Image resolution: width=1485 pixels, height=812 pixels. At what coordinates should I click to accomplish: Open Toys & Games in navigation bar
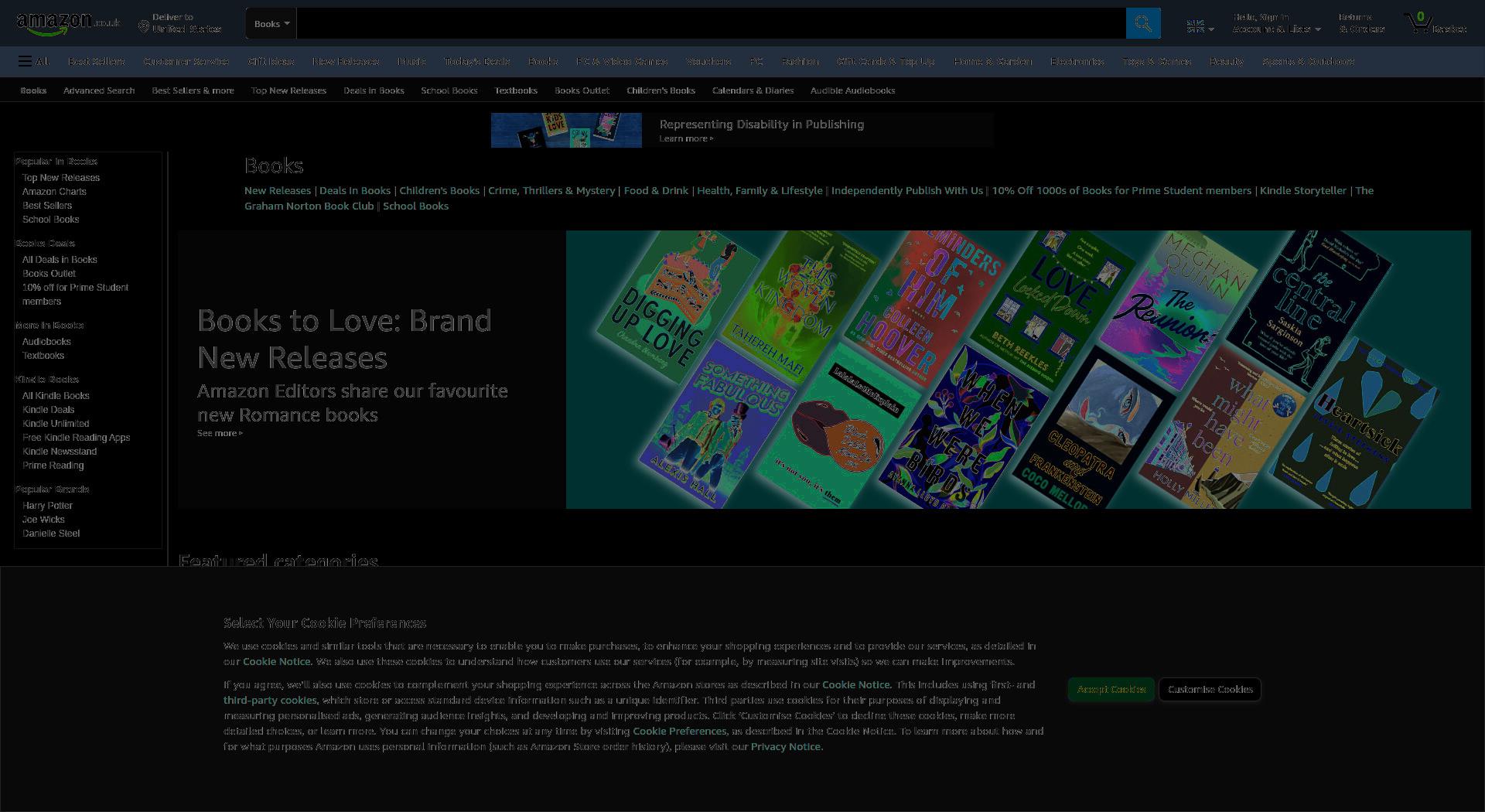click(x=1156, y=61)
